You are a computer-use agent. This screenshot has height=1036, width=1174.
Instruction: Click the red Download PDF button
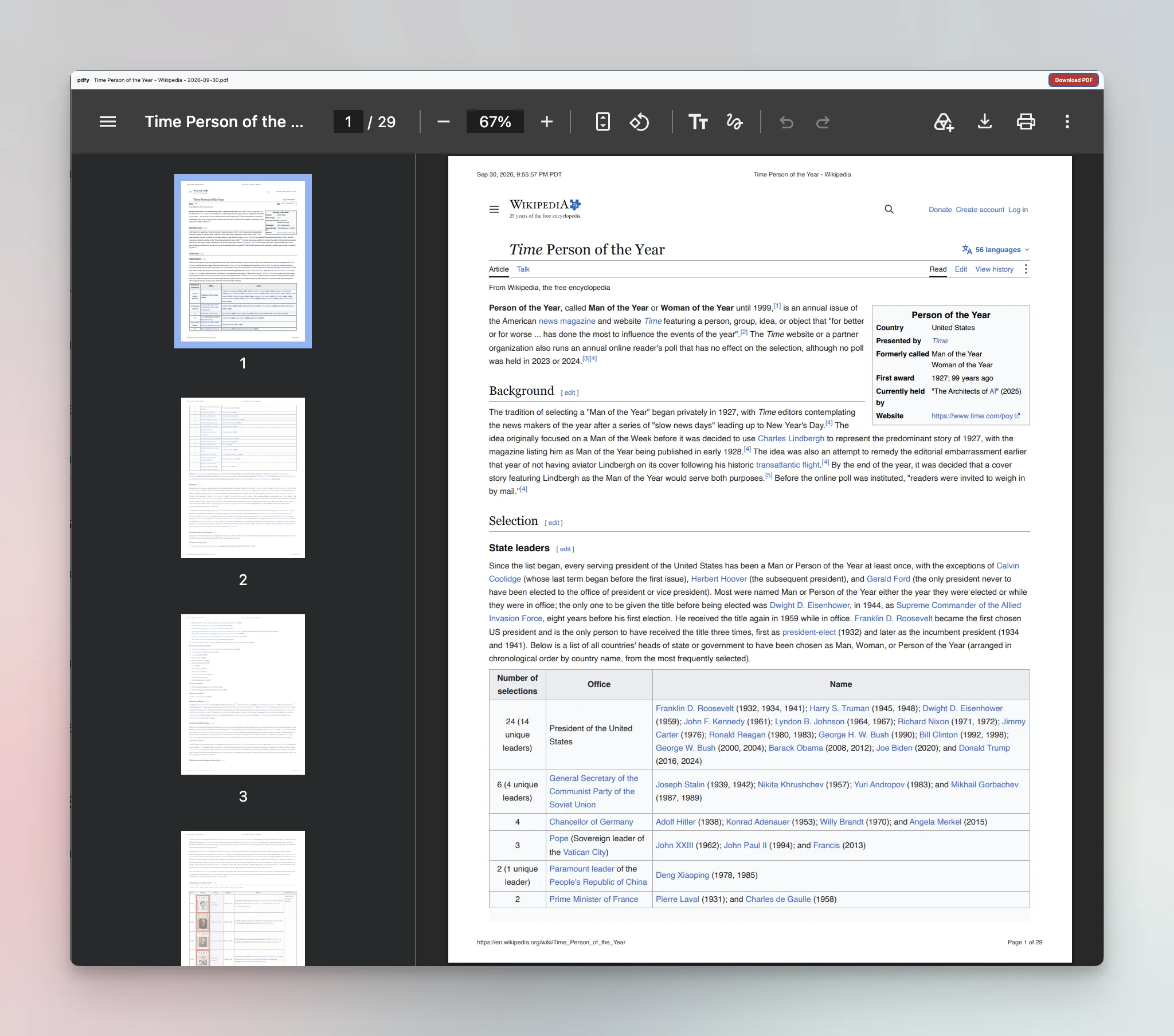[1074, 80]
